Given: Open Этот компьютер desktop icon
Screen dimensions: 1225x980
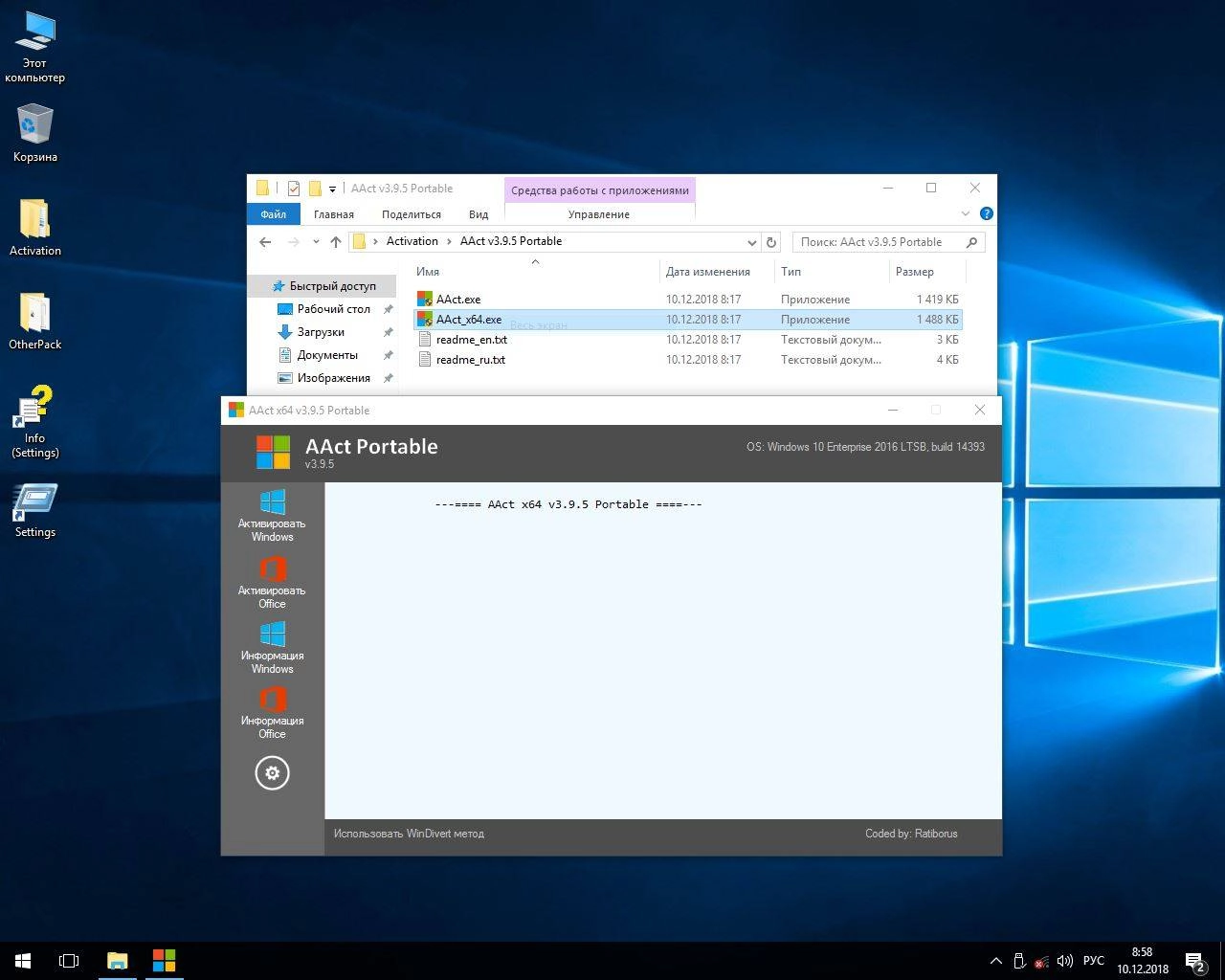Looking at the screenshot, I should tap(35, 48).
